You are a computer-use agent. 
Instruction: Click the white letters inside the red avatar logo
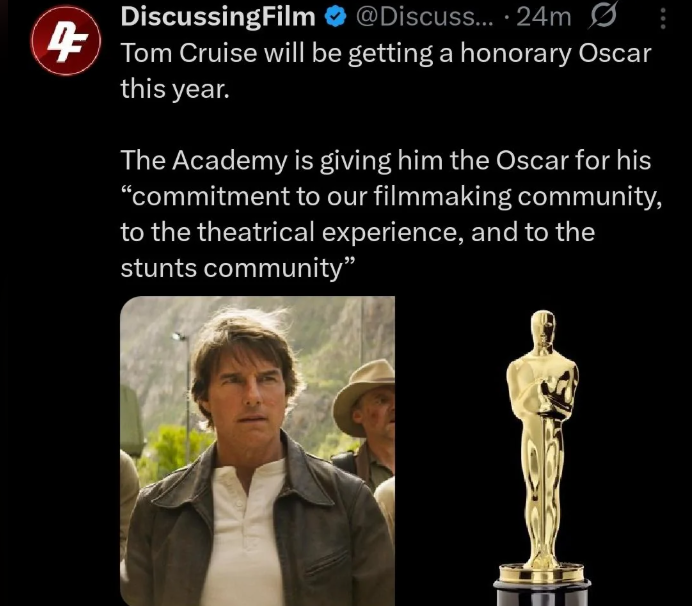(x=66, y=41)
